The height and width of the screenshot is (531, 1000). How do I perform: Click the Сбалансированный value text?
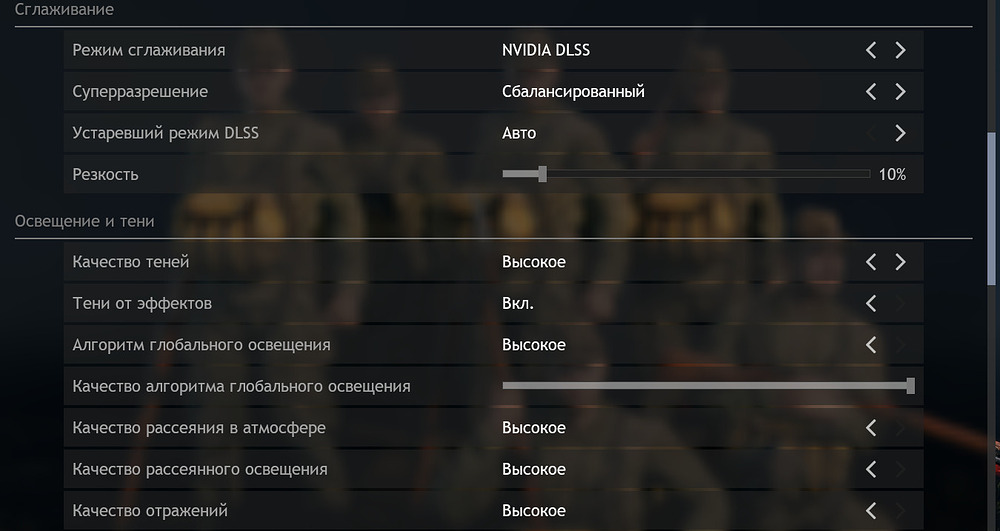pyautogui.click(x=573, y=92)
